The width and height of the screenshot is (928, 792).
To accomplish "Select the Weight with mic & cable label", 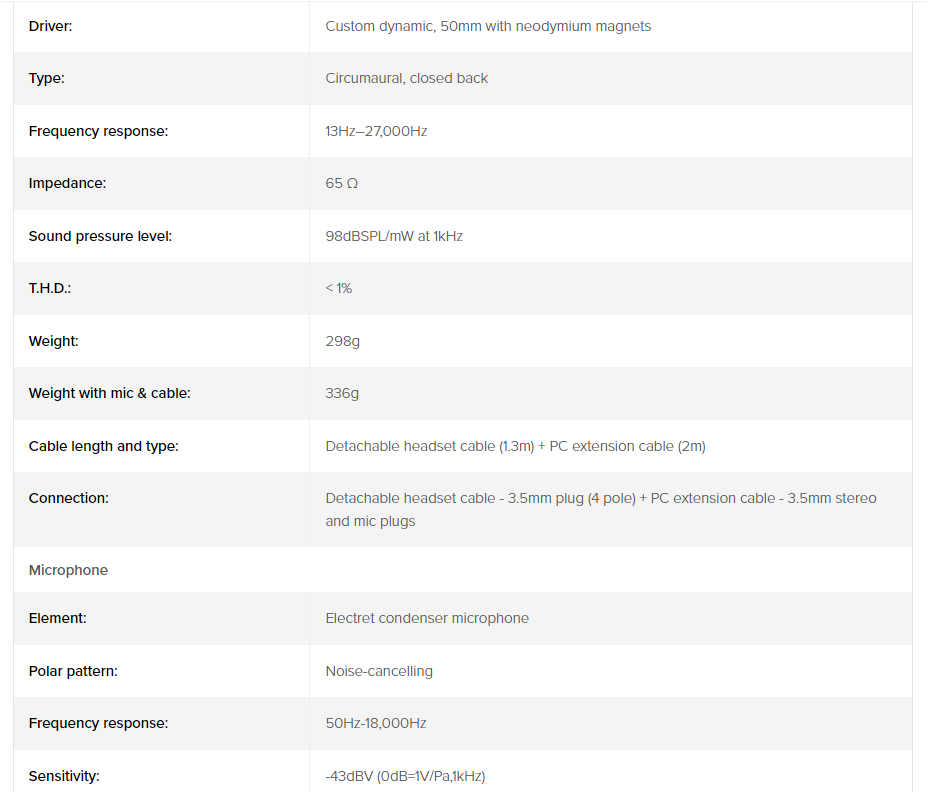I will [x=109, y=393].
